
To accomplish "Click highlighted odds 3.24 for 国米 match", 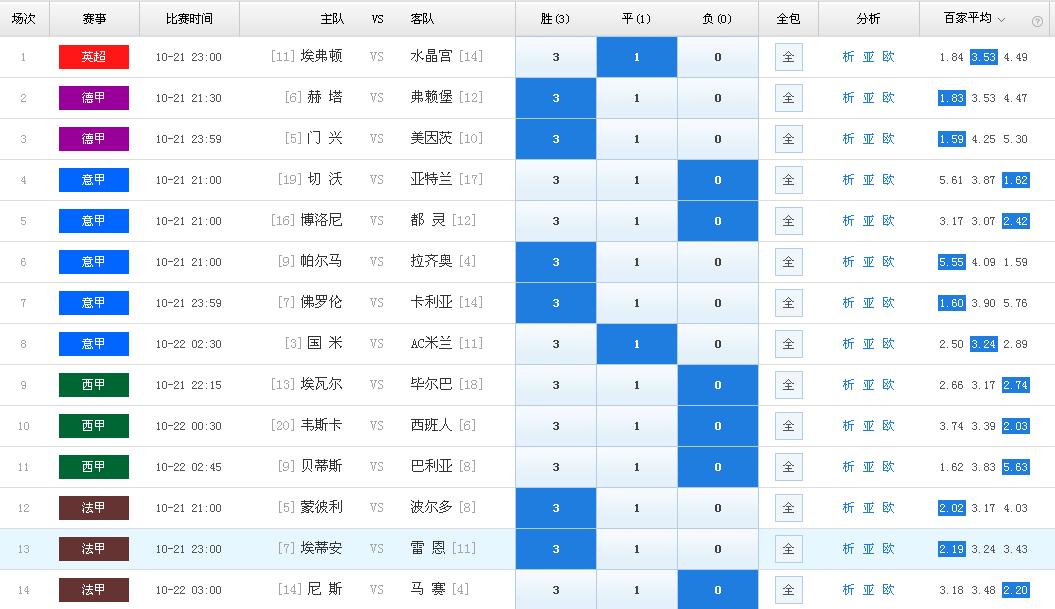I will 983,344.
